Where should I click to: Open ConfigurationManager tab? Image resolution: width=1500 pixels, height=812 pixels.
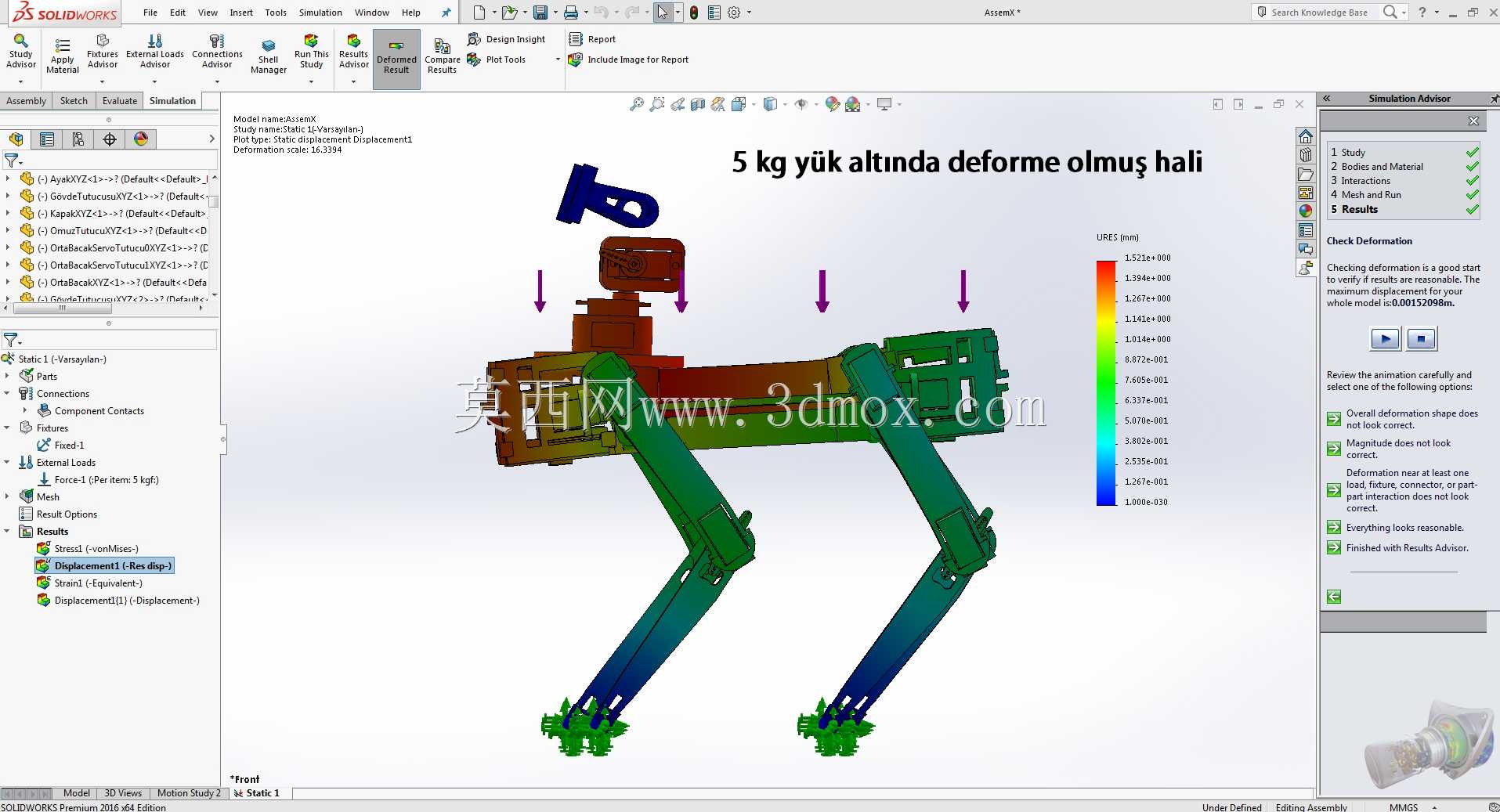click(x=78, y=139)
